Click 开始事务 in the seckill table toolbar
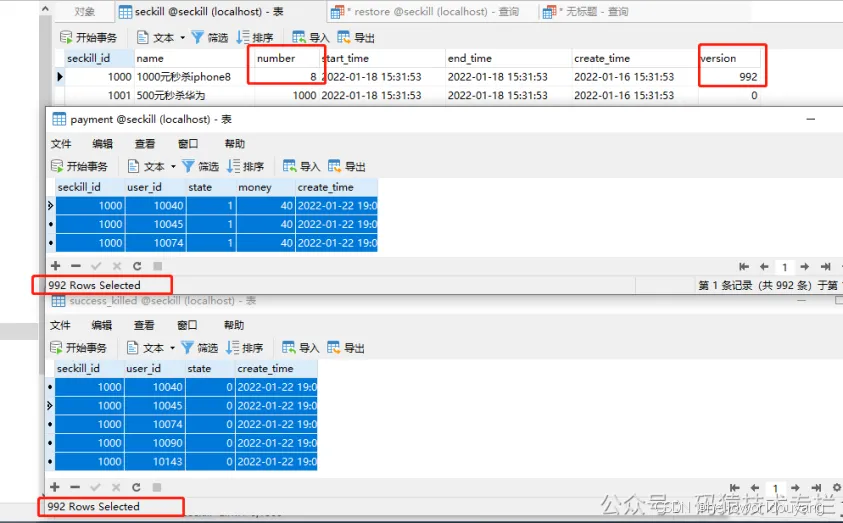The height and width of the screenshot is (523, 843). [x=89, y=37]
